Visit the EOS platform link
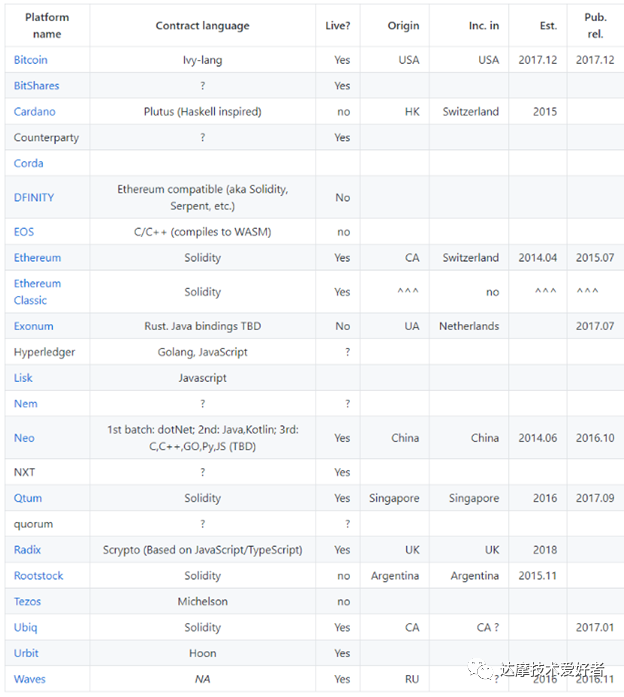This screenshot has height=697, width=624. click(x=24, y=232)
